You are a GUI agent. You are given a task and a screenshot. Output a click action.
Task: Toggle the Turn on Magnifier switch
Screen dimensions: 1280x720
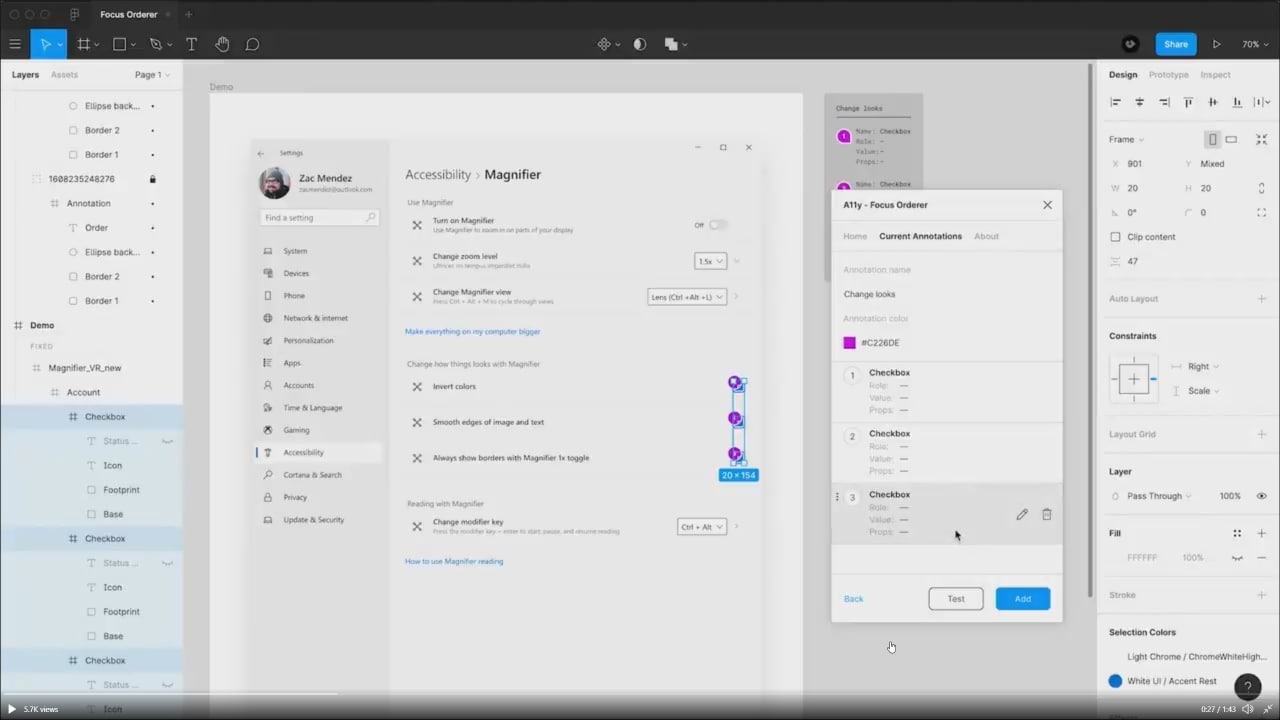[x=717, y=225]
